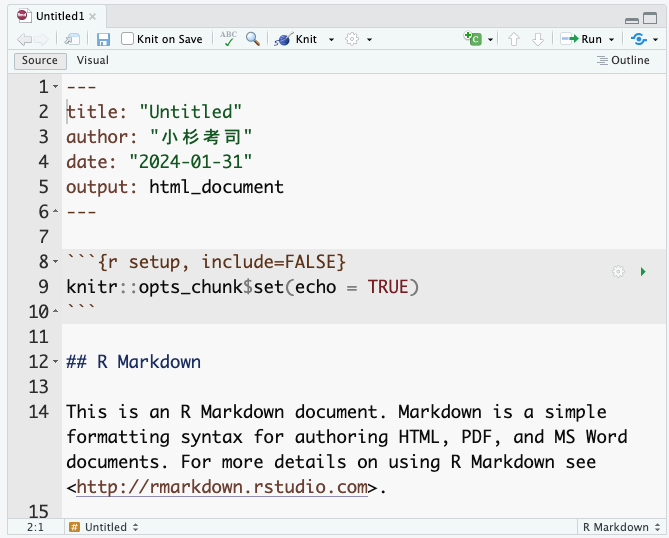Expand gear options dropdown arrow
Screen dimensions: 669x538
click(x=369, y=40)
